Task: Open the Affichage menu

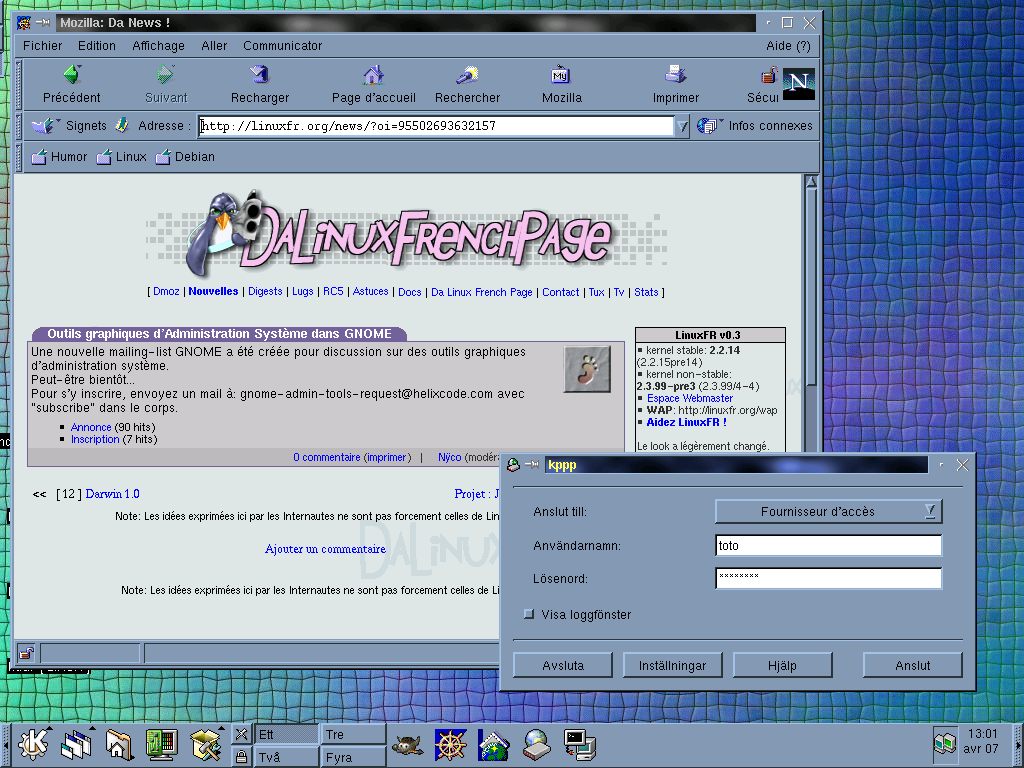Action: pyautogui.click(x=158, y=46)
